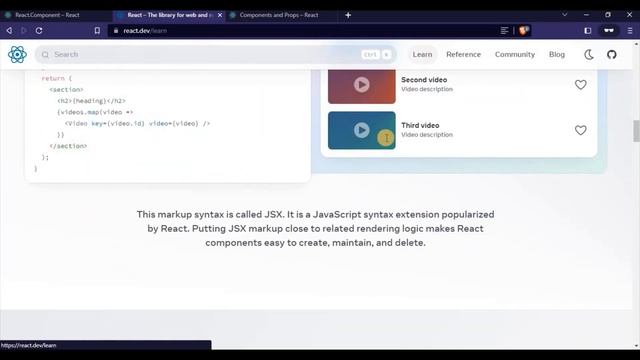Toggle the browser sidebar panel
640x360 pixels.
588,31
